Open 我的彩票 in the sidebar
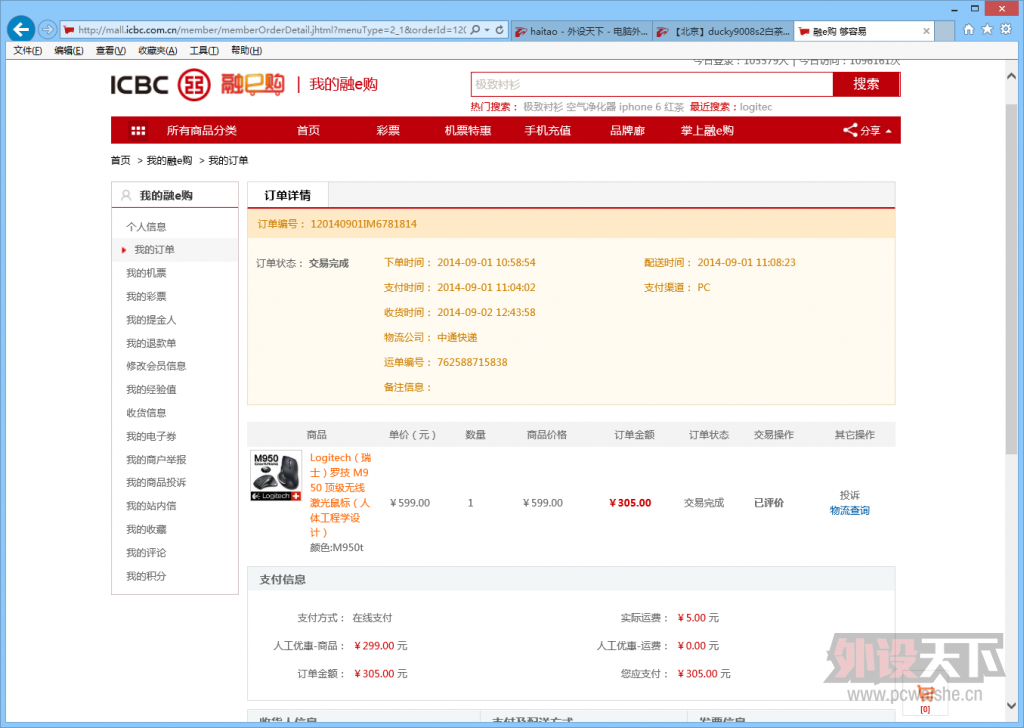This screenshot has width=1024, height=728. click(x=146, y=296)
